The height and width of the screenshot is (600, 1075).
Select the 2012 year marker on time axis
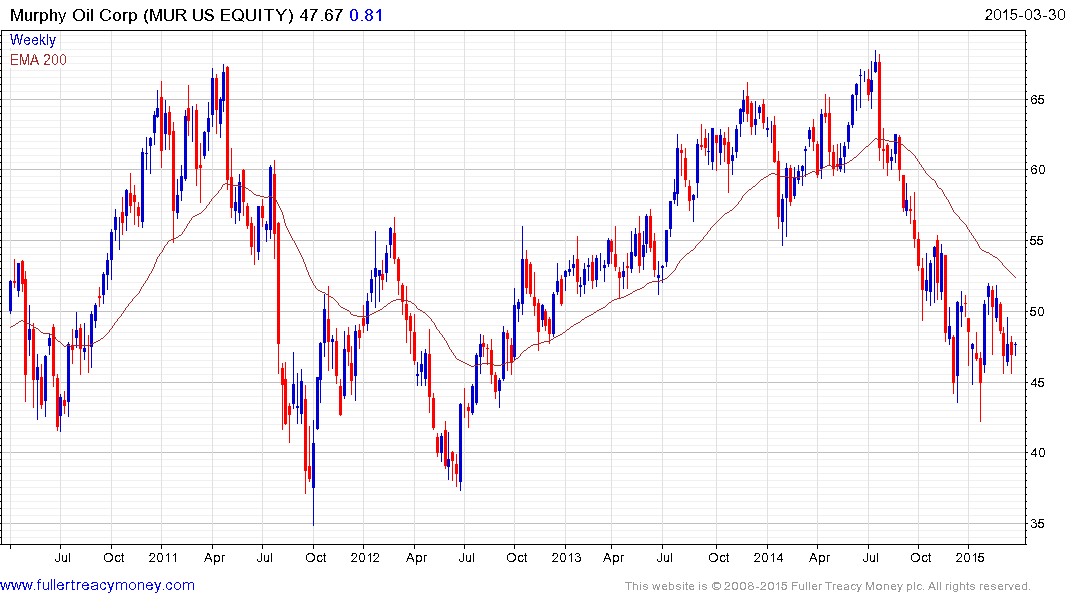tap(365, 556)
